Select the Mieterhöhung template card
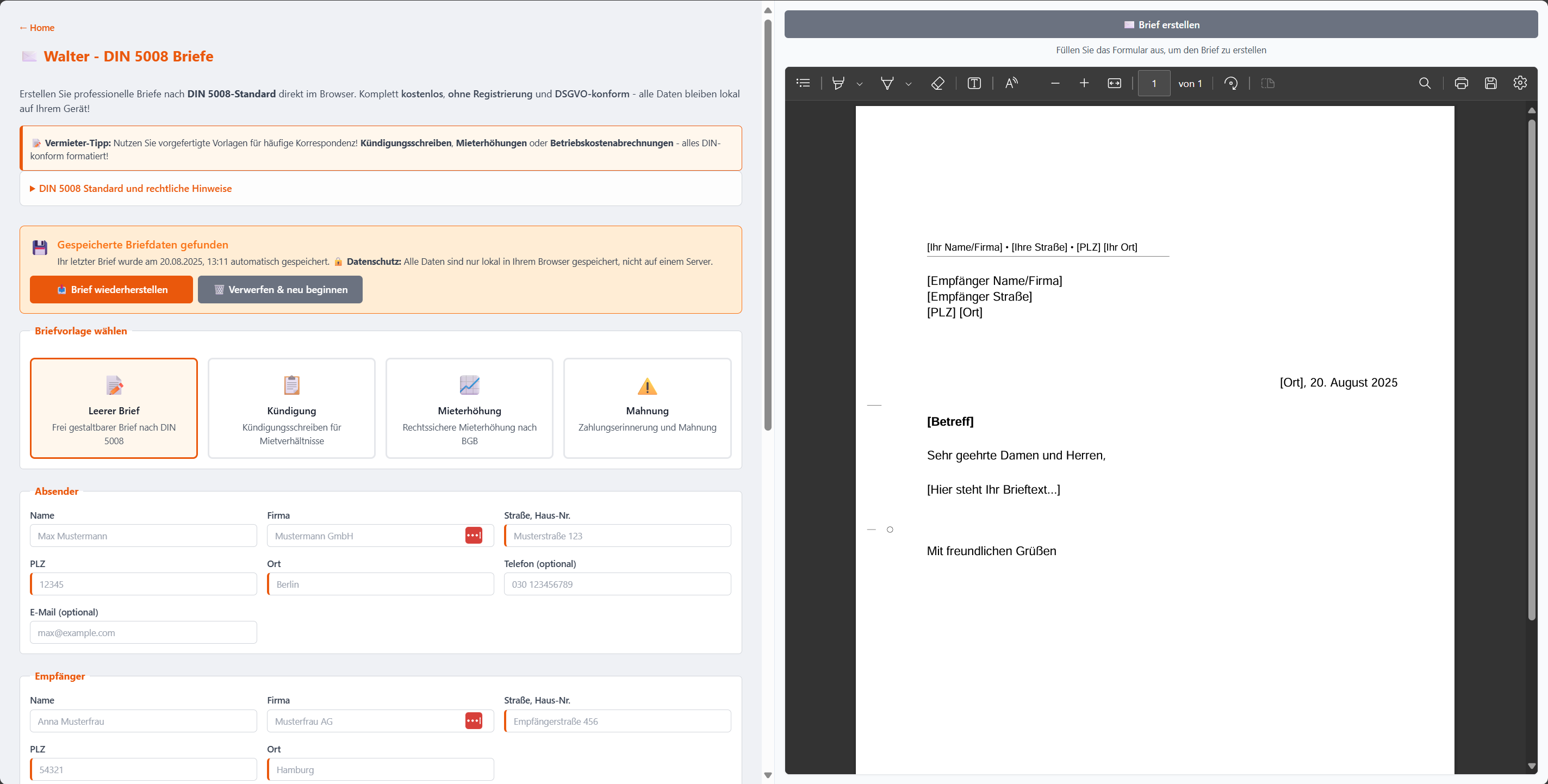The width and height of the screenshot is (1548, 784). (x=469, y=408)
